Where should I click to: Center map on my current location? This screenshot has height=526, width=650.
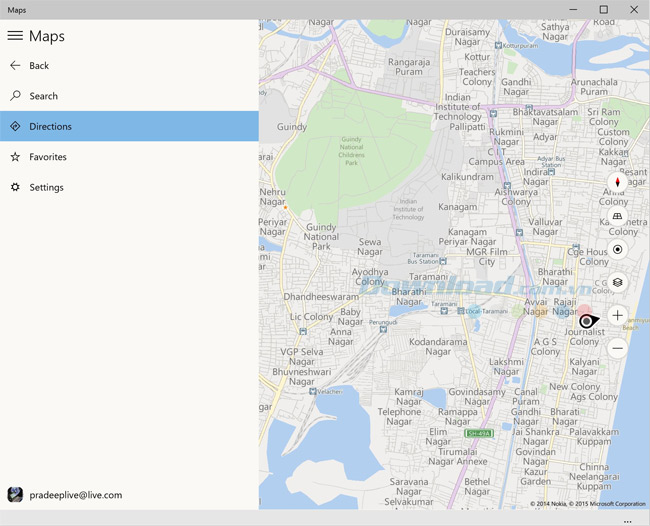(x=617, y=249)
